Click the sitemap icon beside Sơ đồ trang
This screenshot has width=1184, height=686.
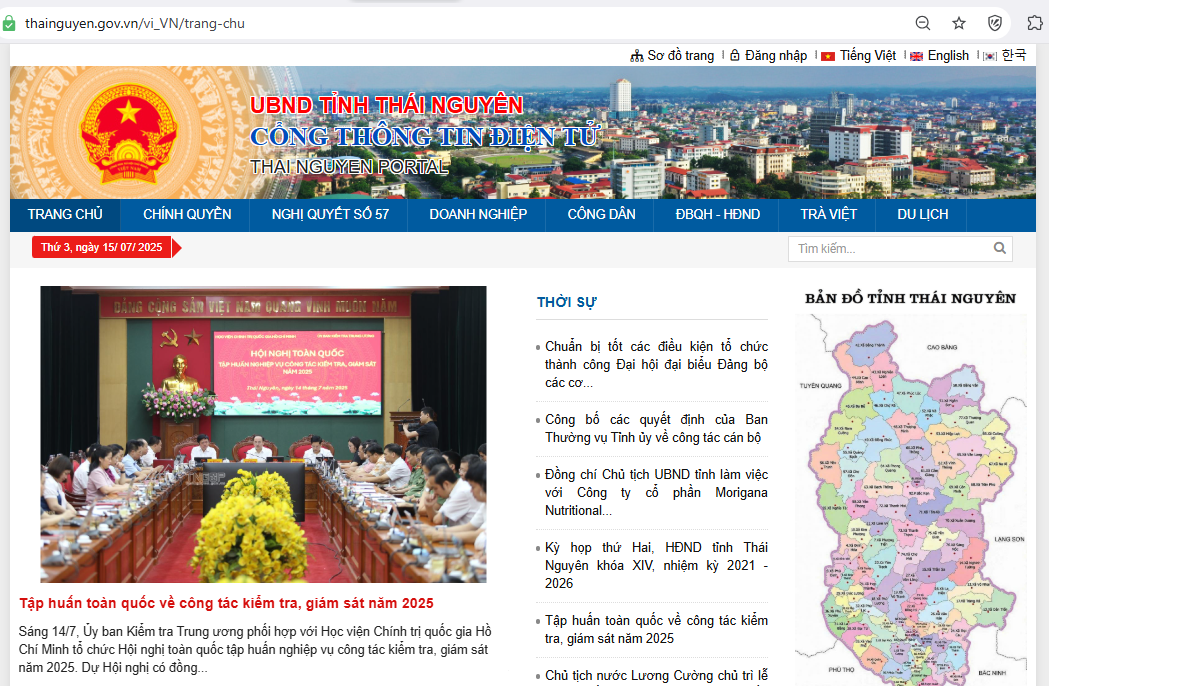[637, 56]
